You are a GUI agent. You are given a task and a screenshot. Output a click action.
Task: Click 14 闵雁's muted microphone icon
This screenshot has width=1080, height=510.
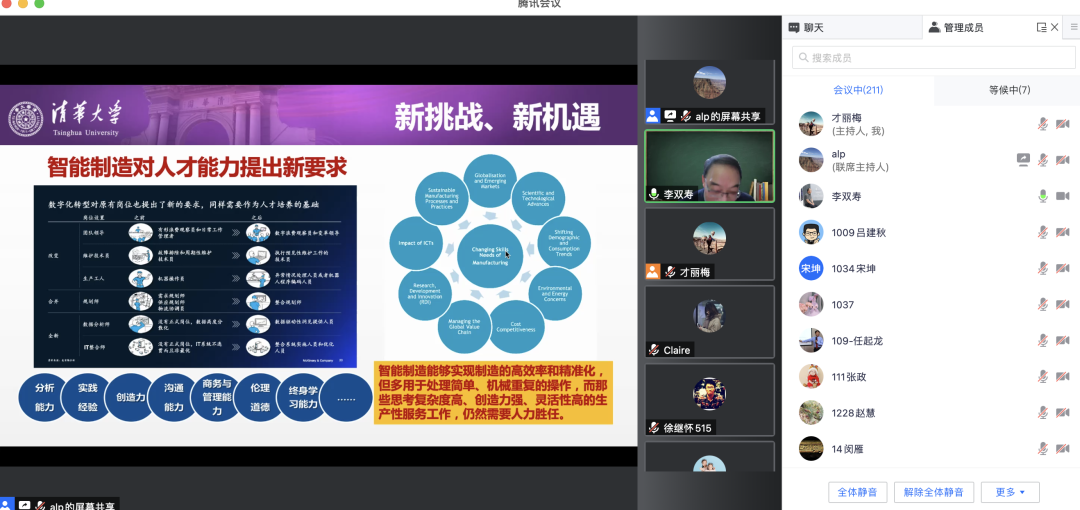pyautogui.click(x=1043, y=449)
